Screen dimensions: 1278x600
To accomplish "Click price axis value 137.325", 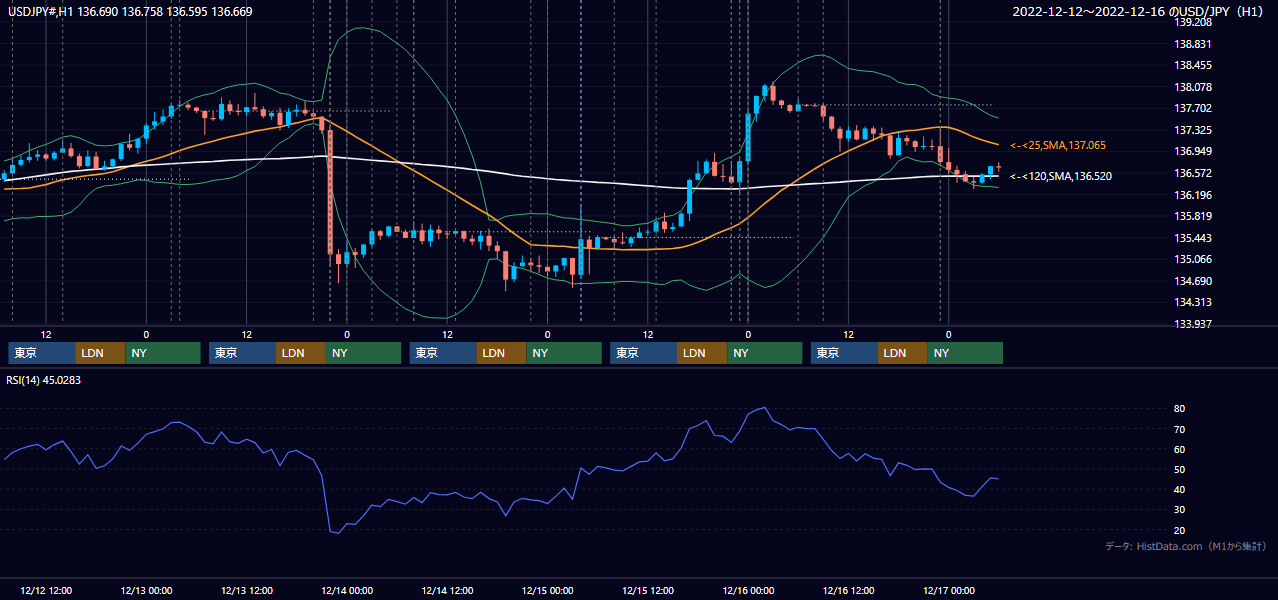I will (1191, 130).
